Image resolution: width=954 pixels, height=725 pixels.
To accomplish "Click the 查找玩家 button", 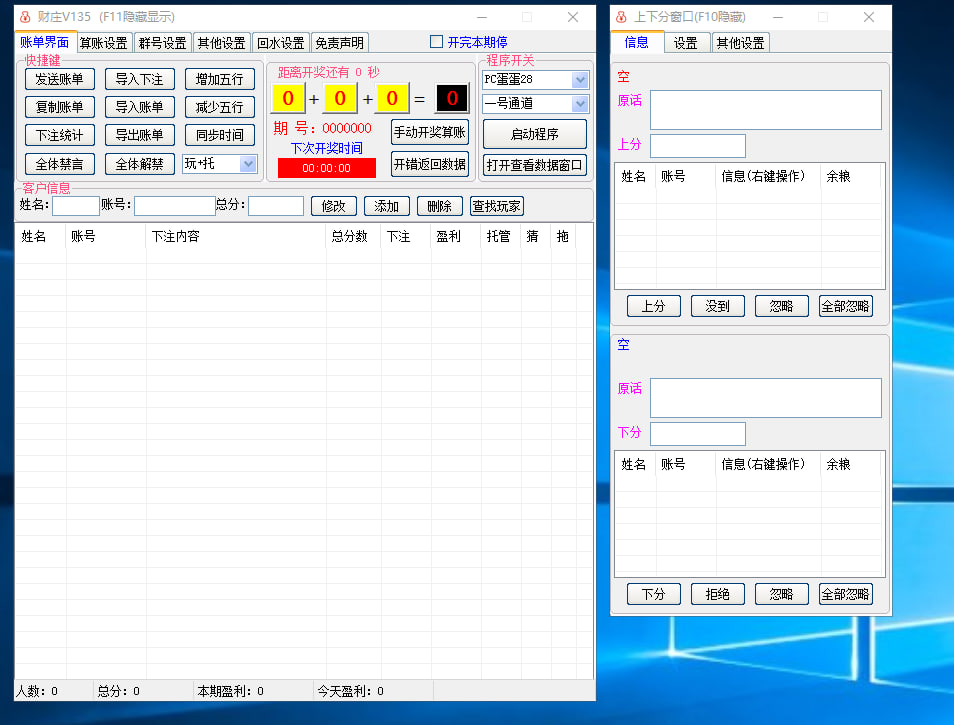I will click(x=497, y=206).
